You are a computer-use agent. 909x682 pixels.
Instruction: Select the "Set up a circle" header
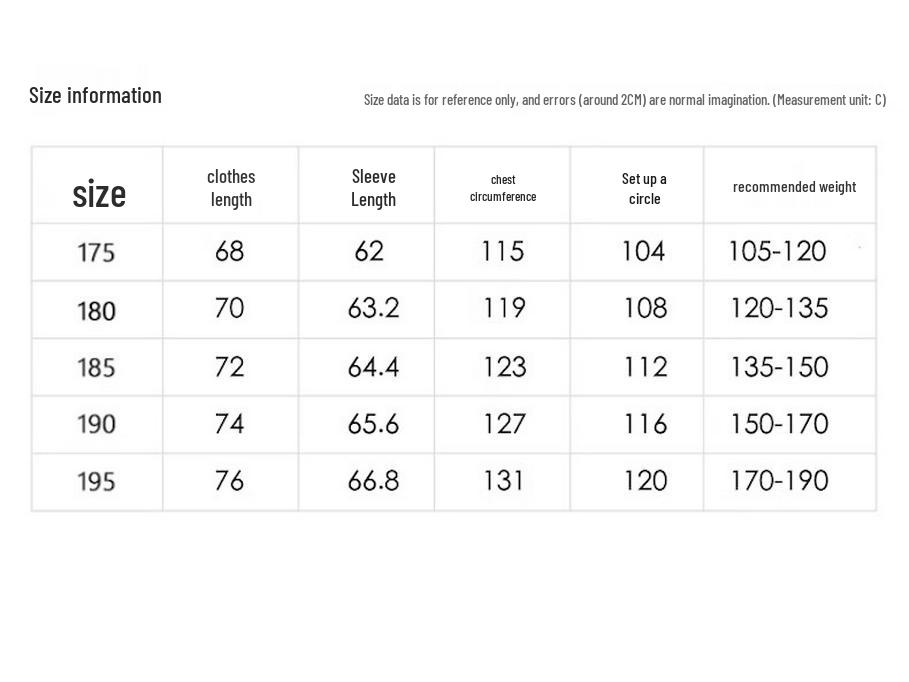[644, 188]
